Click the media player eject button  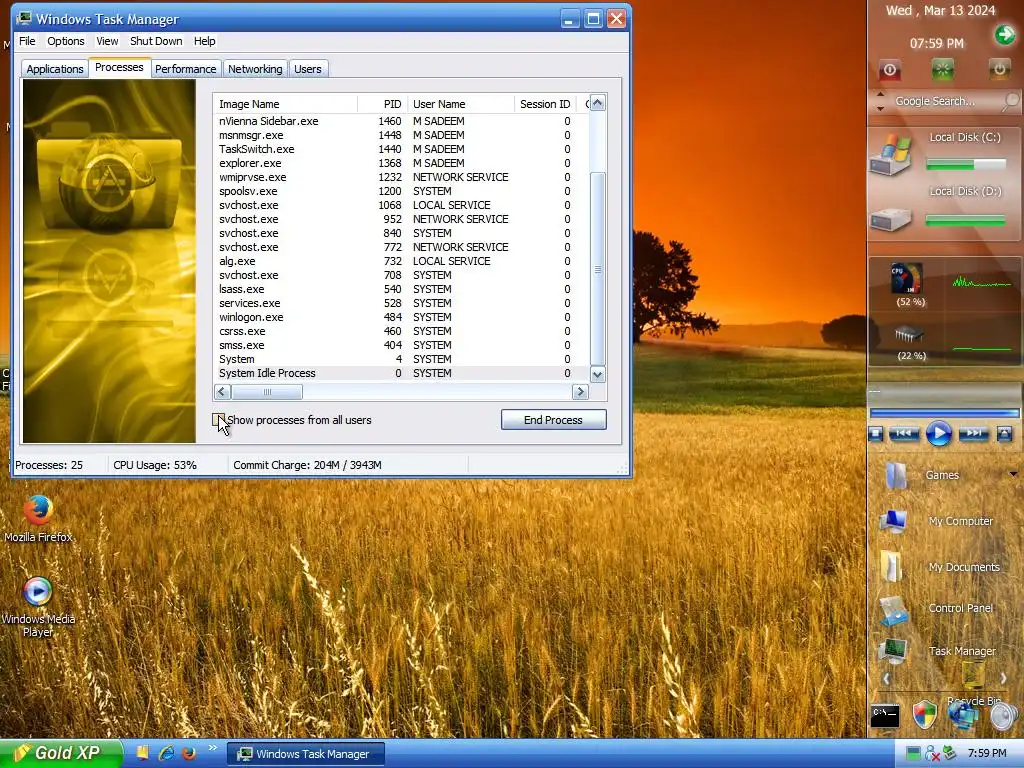point(1004,434)
